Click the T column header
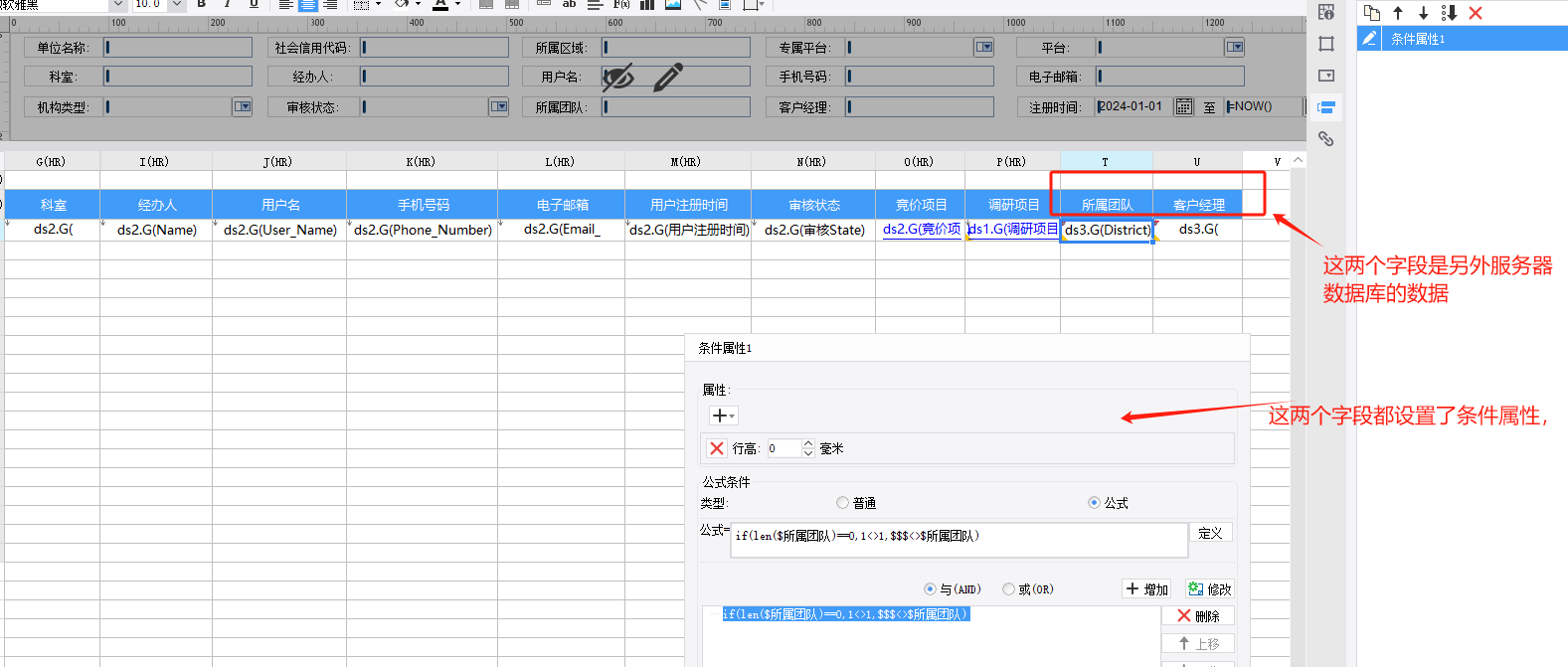 click(1105, 161)
